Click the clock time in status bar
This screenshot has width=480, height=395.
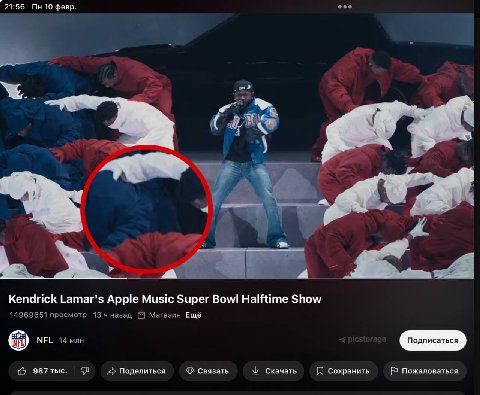14,7
